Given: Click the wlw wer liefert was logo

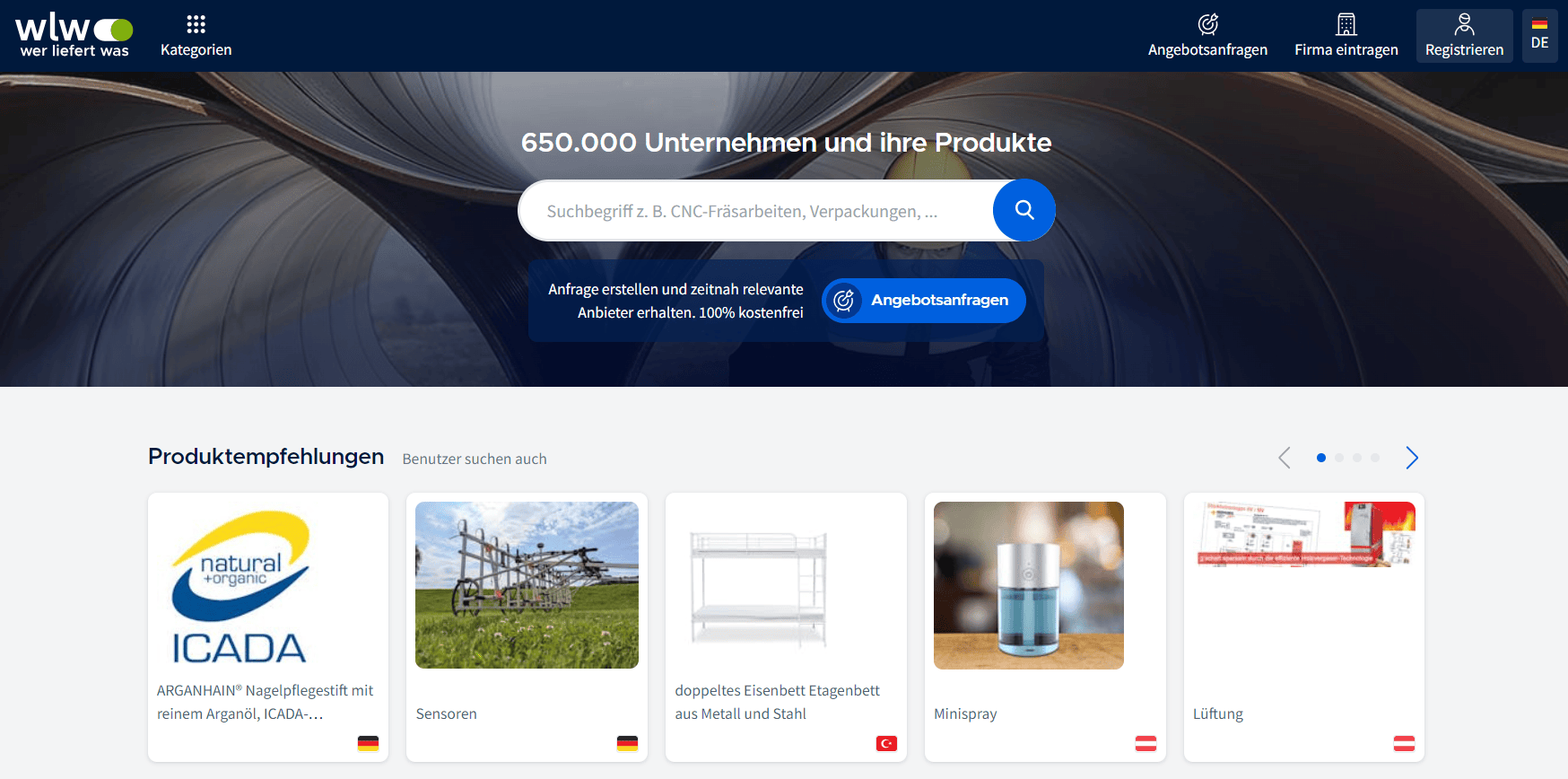Looking at the screenshot, I should pos(74,36).
